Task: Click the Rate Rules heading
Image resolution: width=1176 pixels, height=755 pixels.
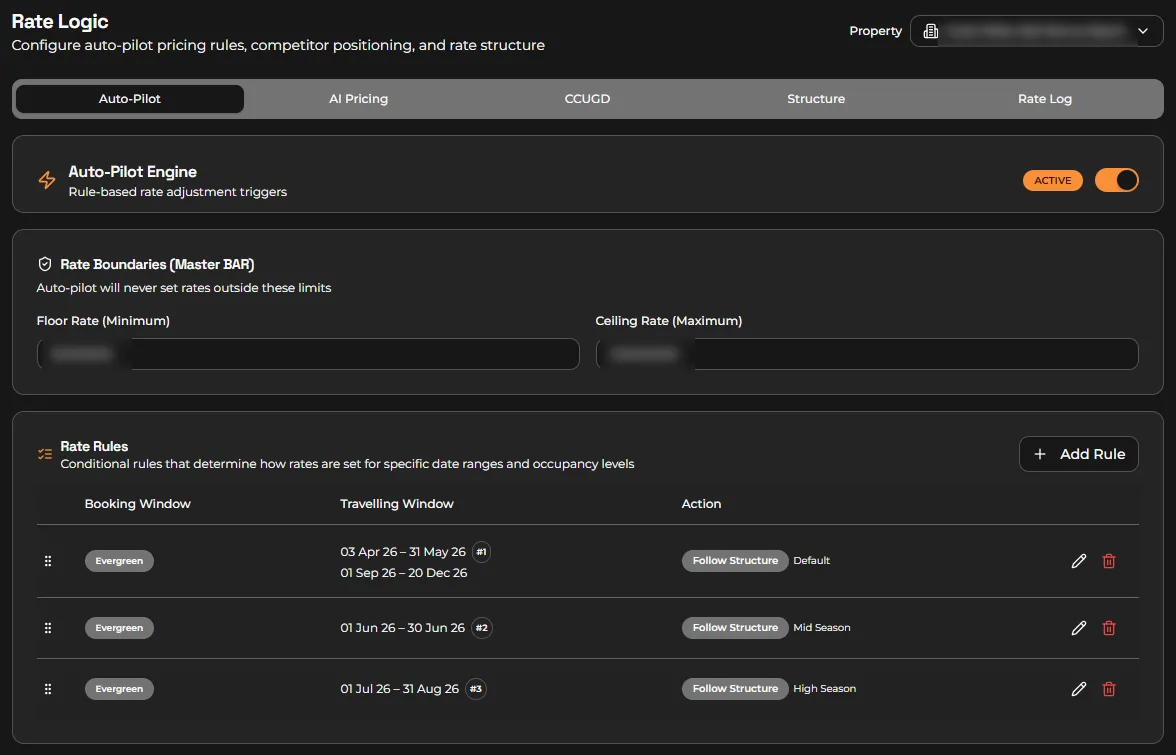Action: coord(94,446)
